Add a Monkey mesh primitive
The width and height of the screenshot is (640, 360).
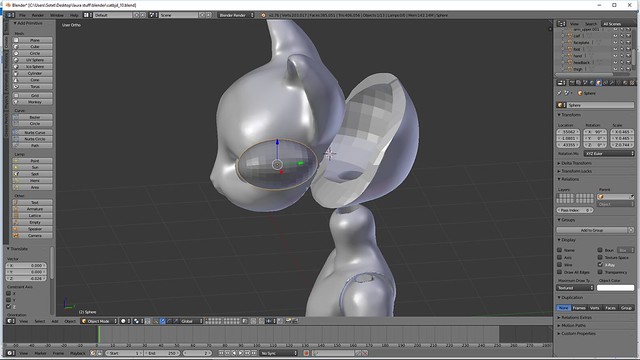coord(32,102)
